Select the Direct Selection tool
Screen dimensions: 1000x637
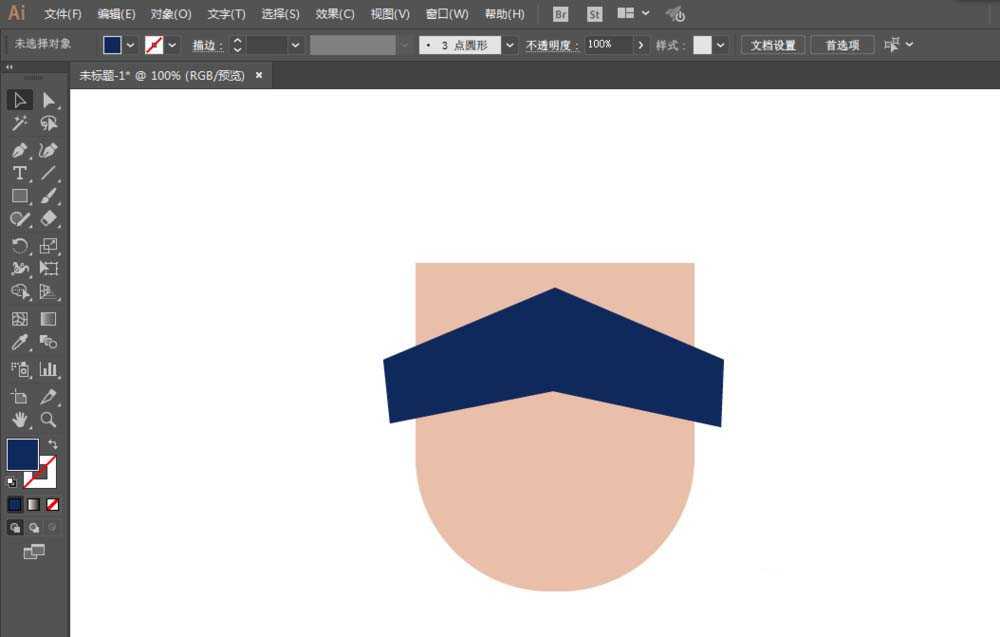(x=48, y=100)
